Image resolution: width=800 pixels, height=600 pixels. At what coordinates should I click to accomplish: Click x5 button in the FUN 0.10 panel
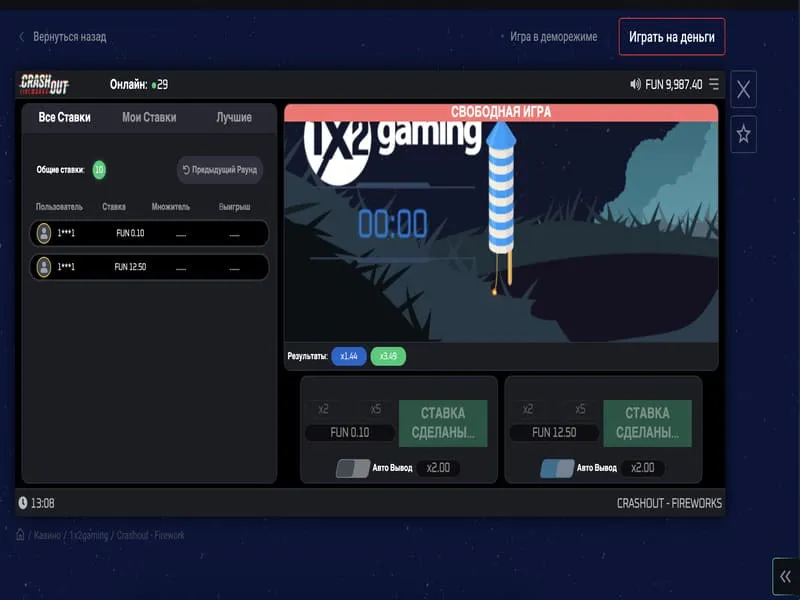pyautogui.click(x=376, y=409)
